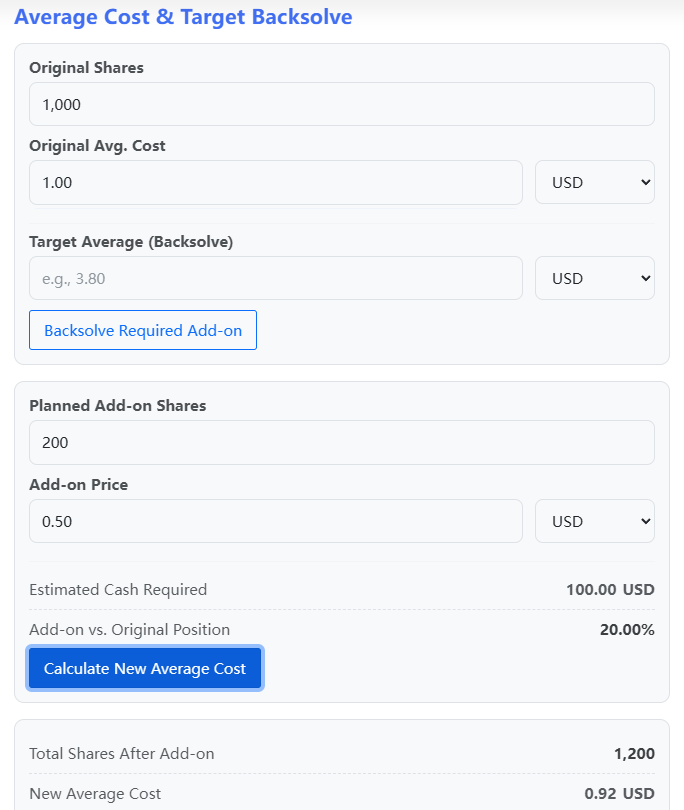Open the Original Avg. Cost currency dropdown
The height and width of the screenshot is (810, 684).
pyautogui.click(x=595, y=183)
